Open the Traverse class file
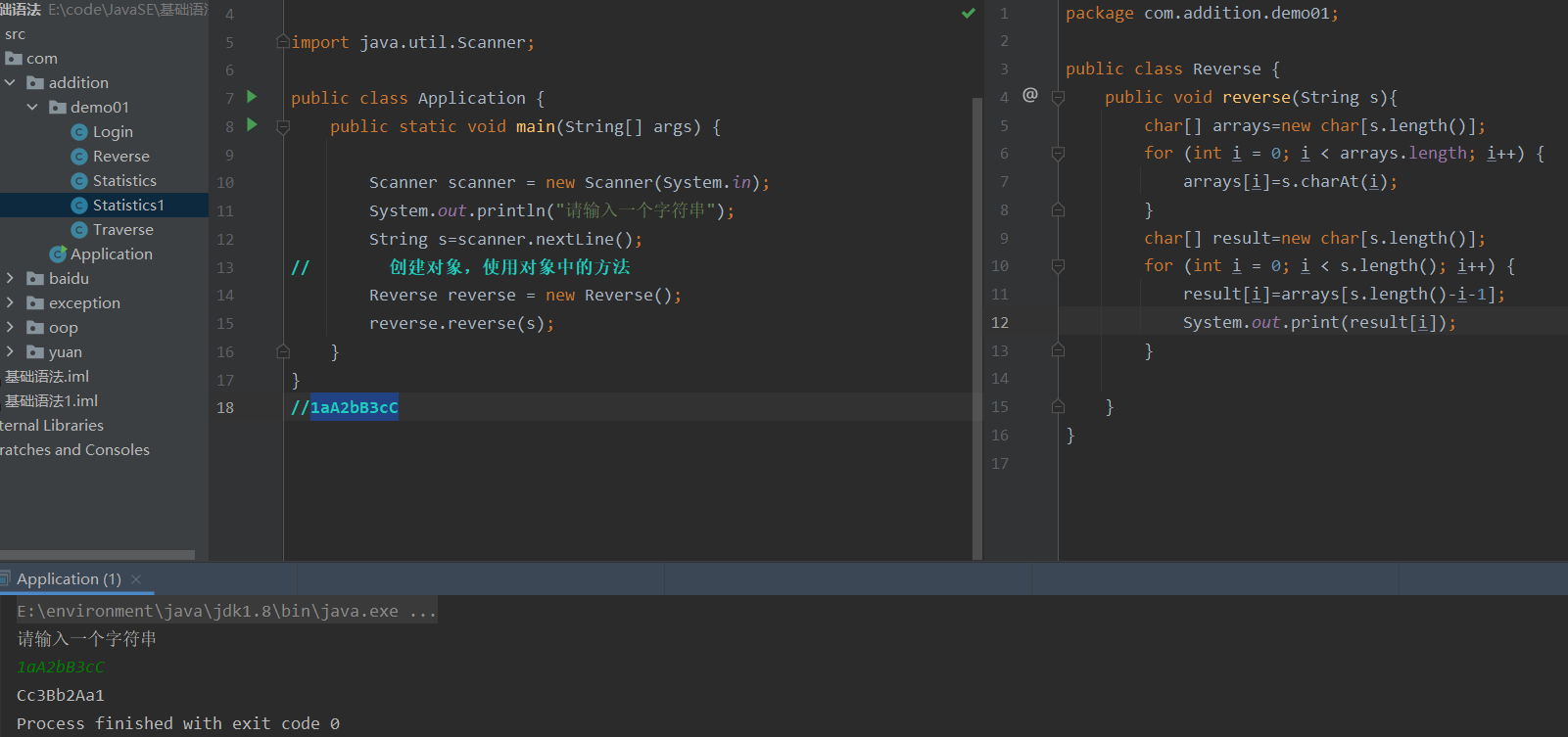Viewport: 1568px width, 737px height. point(122,230)
